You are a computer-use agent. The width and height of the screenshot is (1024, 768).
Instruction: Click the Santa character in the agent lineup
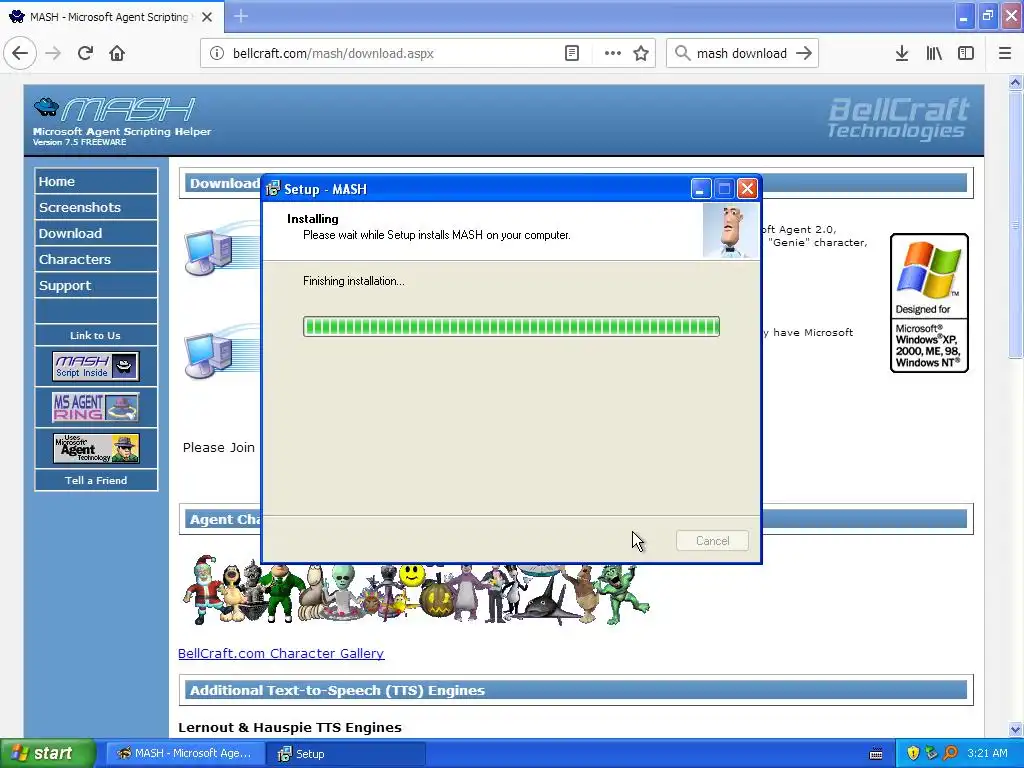click(202, 590)
